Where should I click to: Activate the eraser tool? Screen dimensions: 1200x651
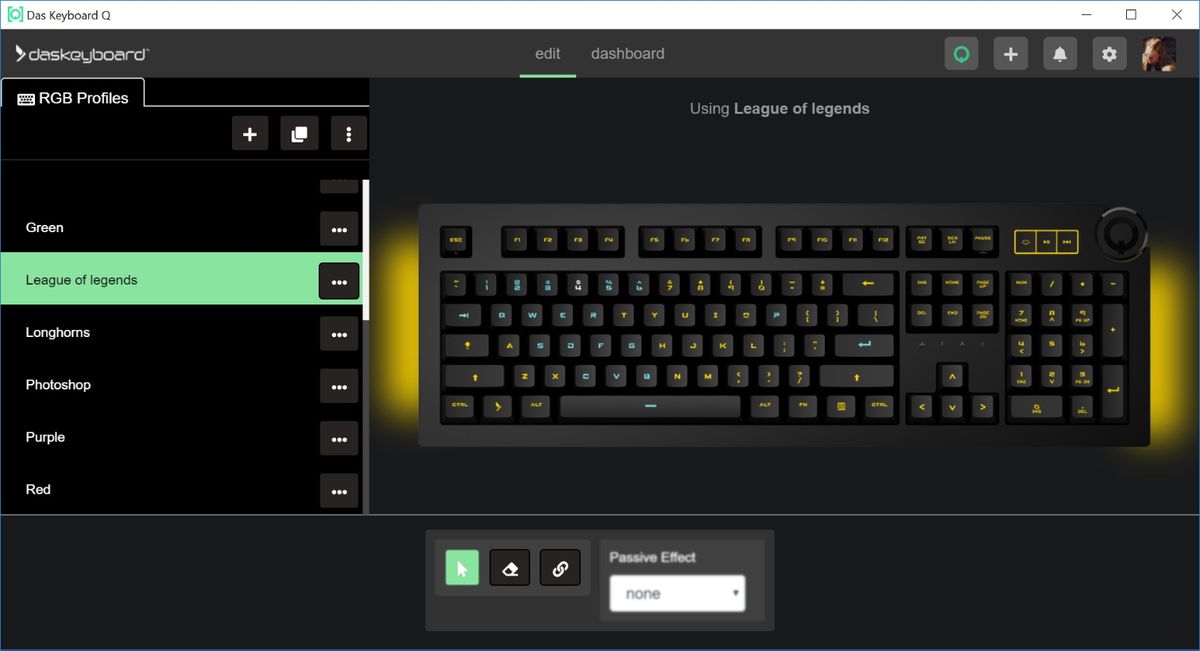pos(510,568)
